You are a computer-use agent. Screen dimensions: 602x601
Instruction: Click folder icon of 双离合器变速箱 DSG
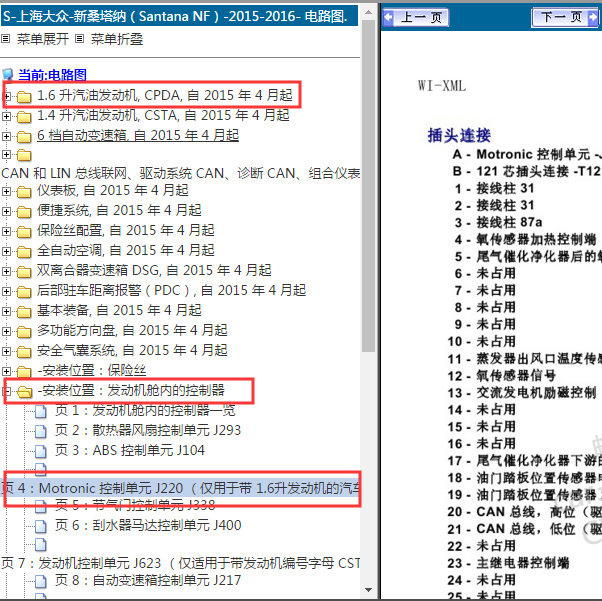click(x=24, y=272)
